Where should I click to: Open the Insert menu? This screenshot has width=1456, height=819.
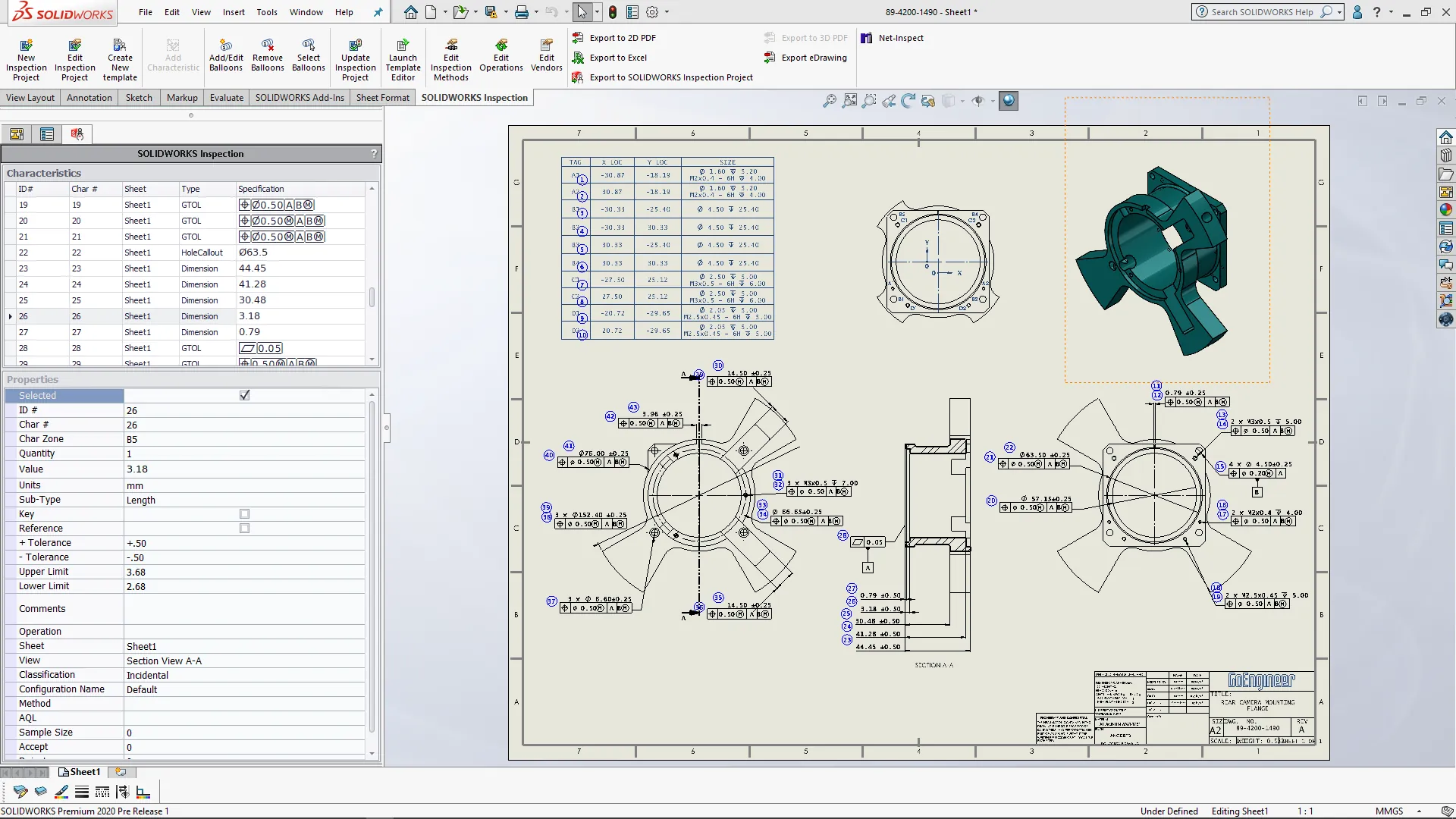234,12
